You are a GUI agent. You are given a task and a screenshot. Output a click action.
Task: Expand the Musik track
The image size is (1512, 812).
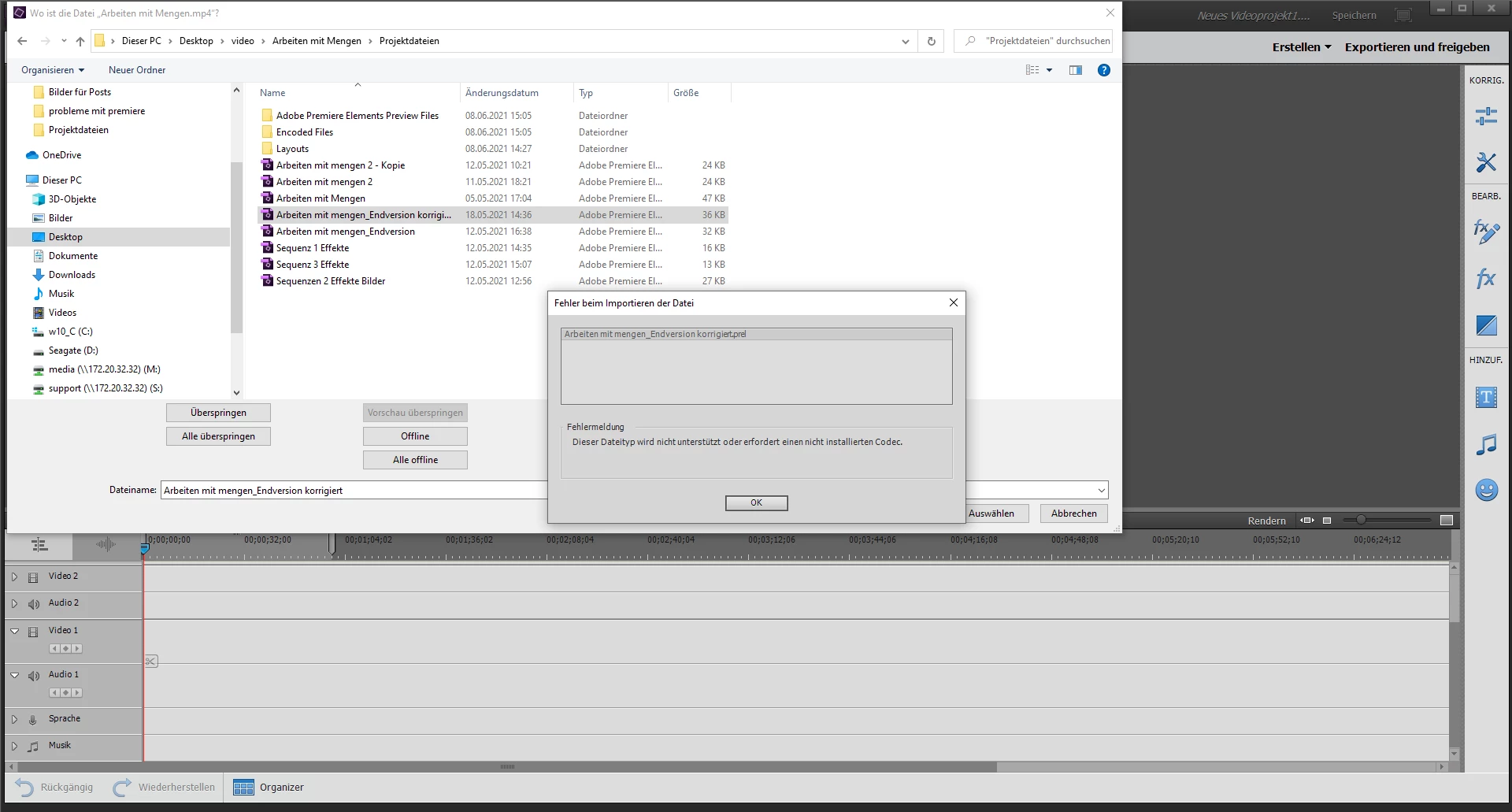(x=14, y=746)
